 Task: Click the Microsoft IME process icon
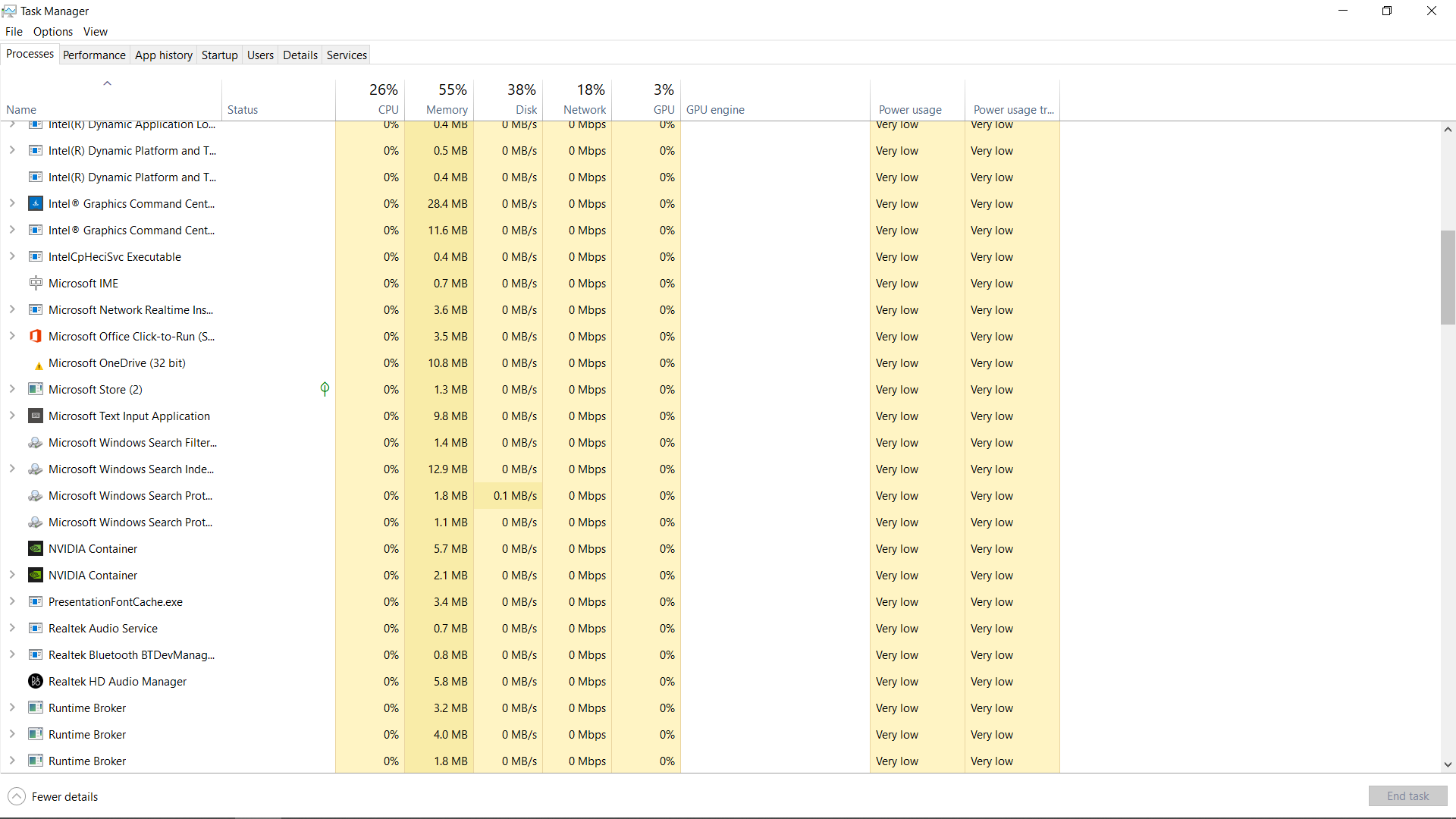pyautogui.click(x=36, y=283)
